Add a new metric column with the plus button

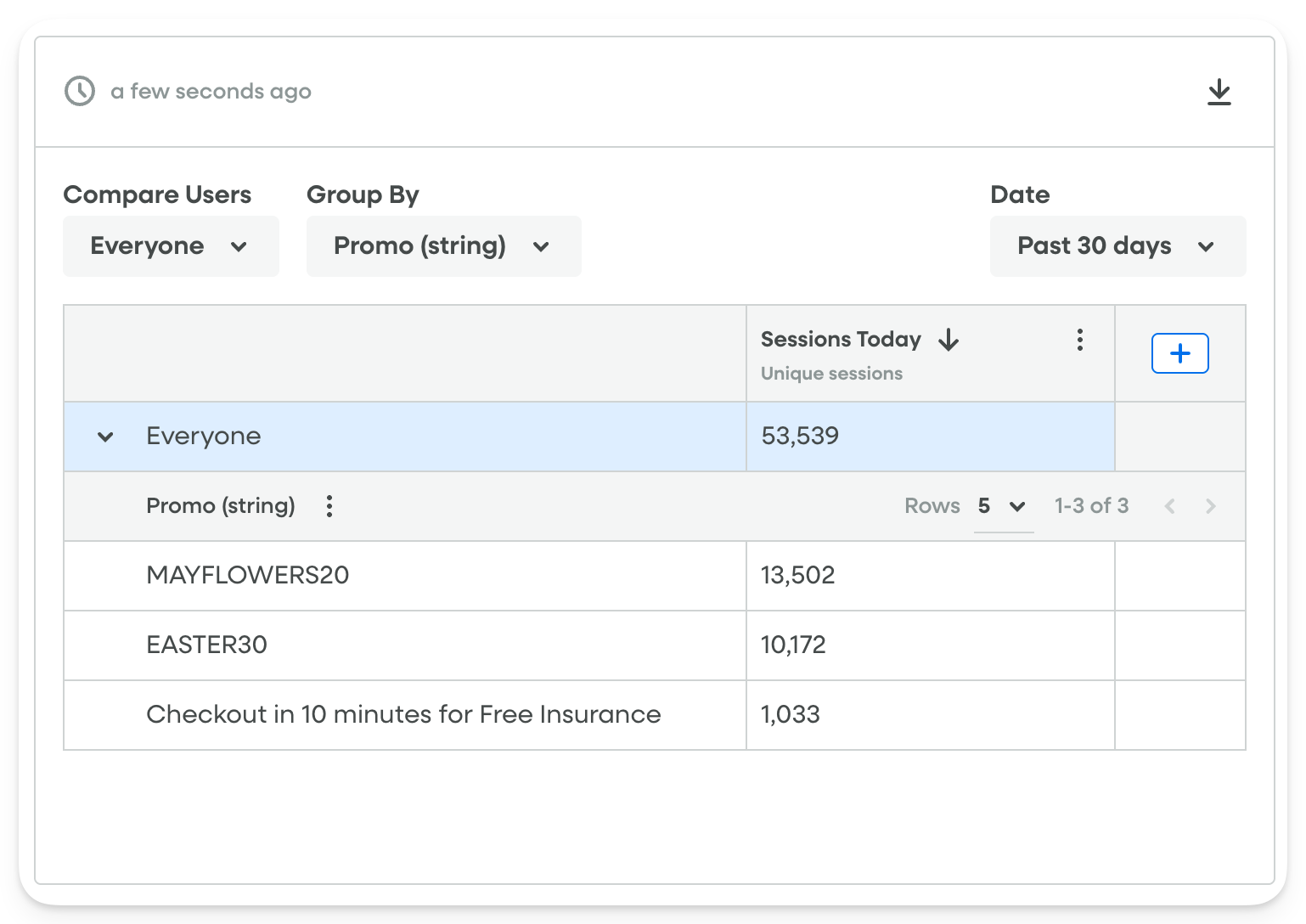click(x=1179, y=352)
